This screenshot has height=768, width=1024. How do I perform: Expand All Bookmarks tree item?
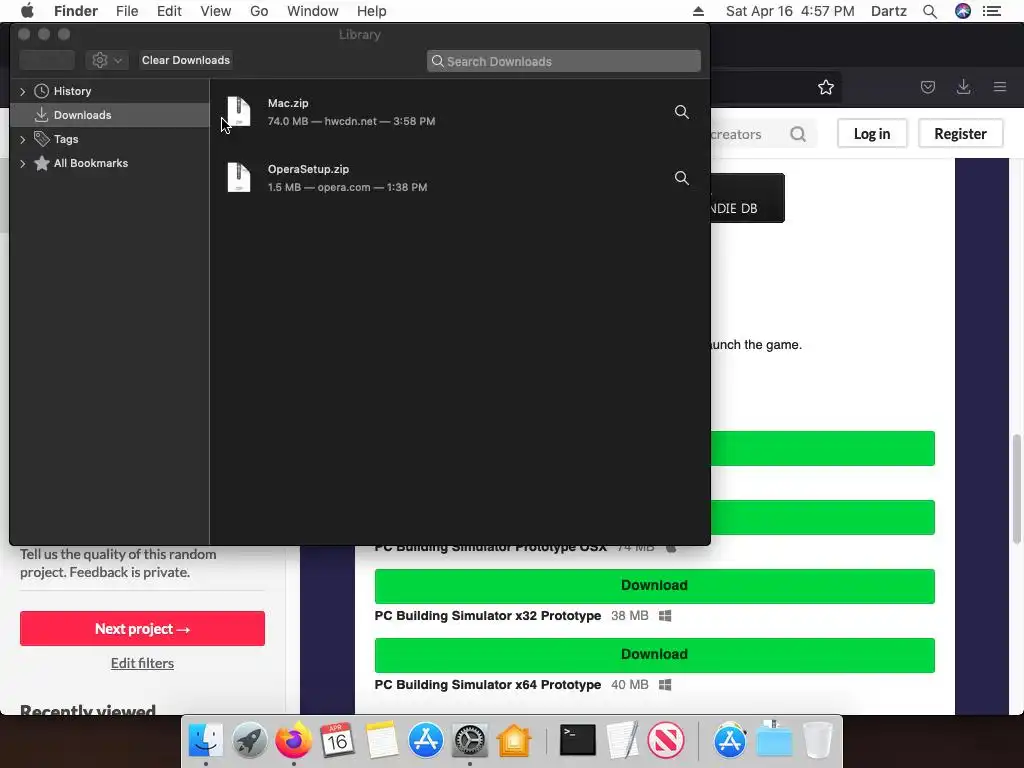point(23,163)
